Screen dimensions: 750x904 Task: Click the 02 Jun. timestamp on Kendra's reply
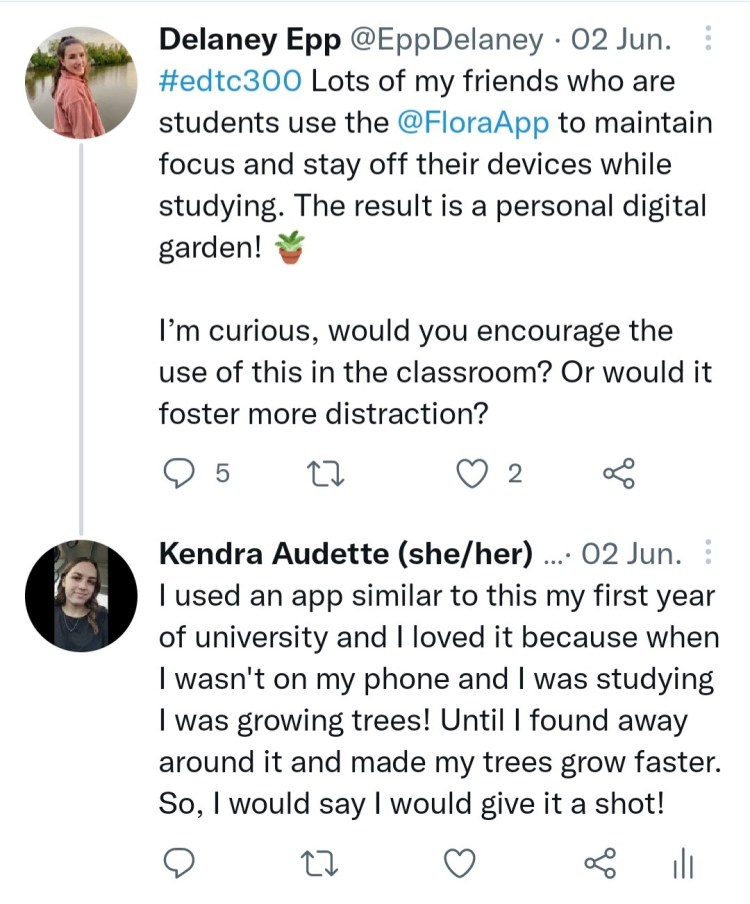click(632, 553)
